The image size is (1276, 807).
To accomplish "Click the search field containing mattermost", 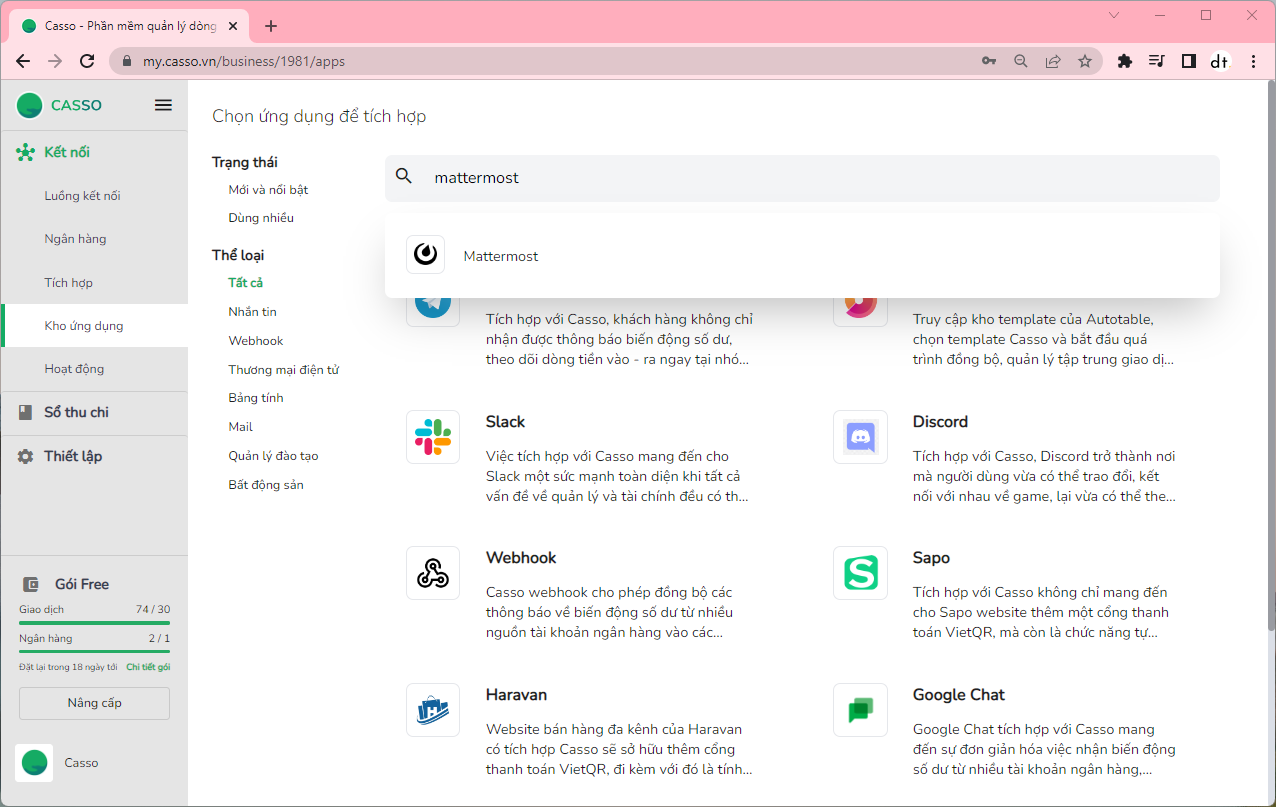I will point(800,178).
